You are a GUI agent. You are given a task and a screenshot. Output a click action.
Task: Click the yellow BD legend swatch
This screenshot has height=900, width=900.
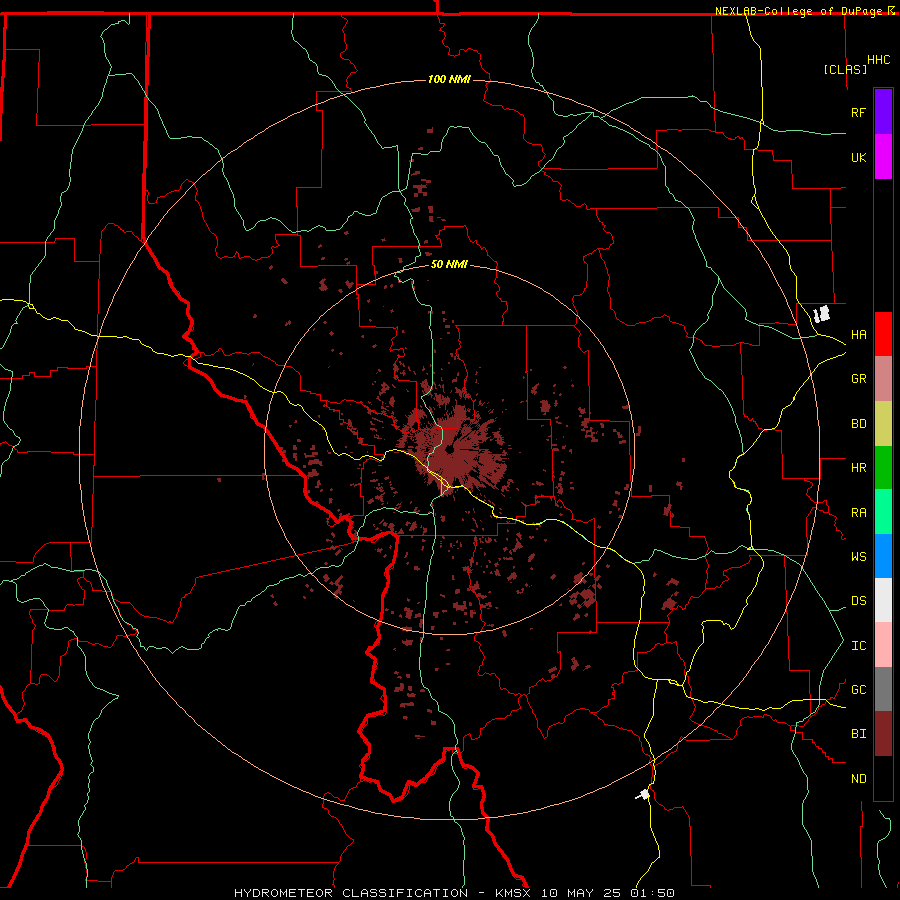(883, 424)
